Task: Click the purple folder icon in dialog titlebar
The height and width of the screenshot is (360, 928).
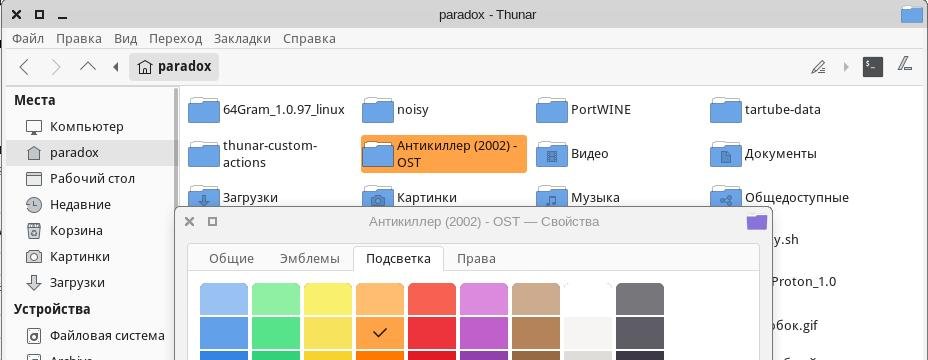Action: (756, 222)
